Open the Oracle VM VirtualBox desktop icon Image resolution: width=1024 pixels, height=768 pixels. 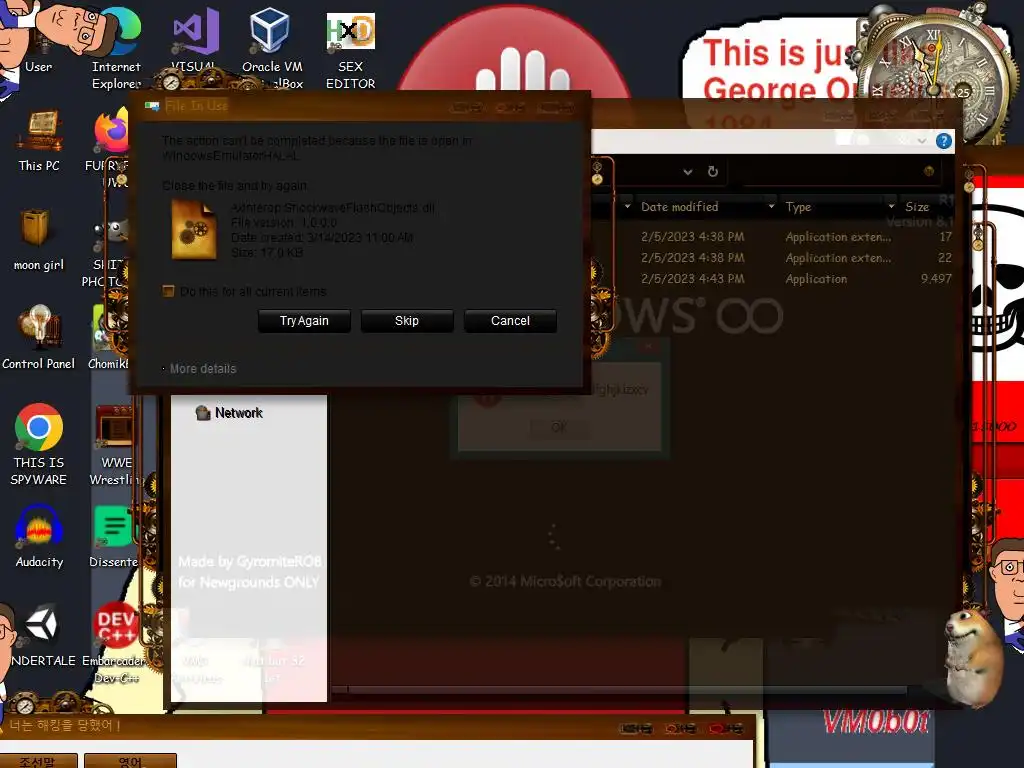[x=272, y=47]
